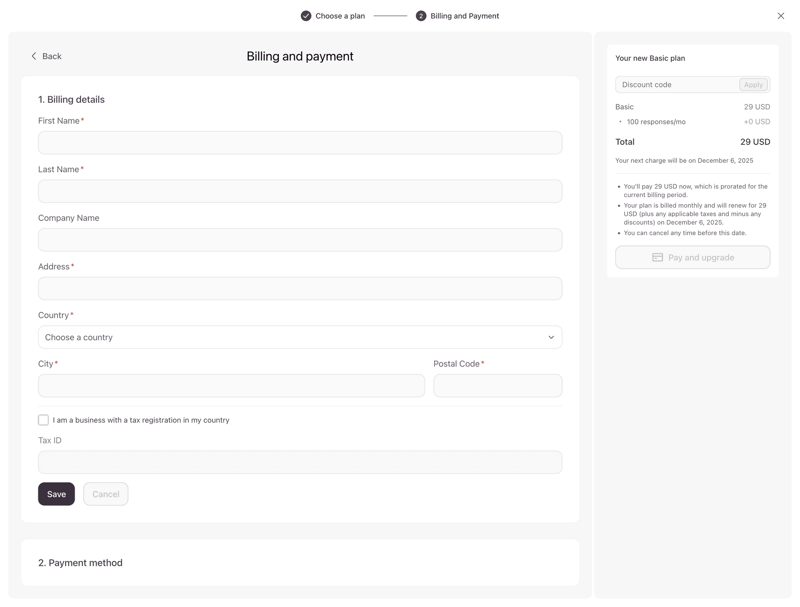Click the Pay and upgrade button
The height and width of the screenshot is (607, 800).
click(692, 257)
